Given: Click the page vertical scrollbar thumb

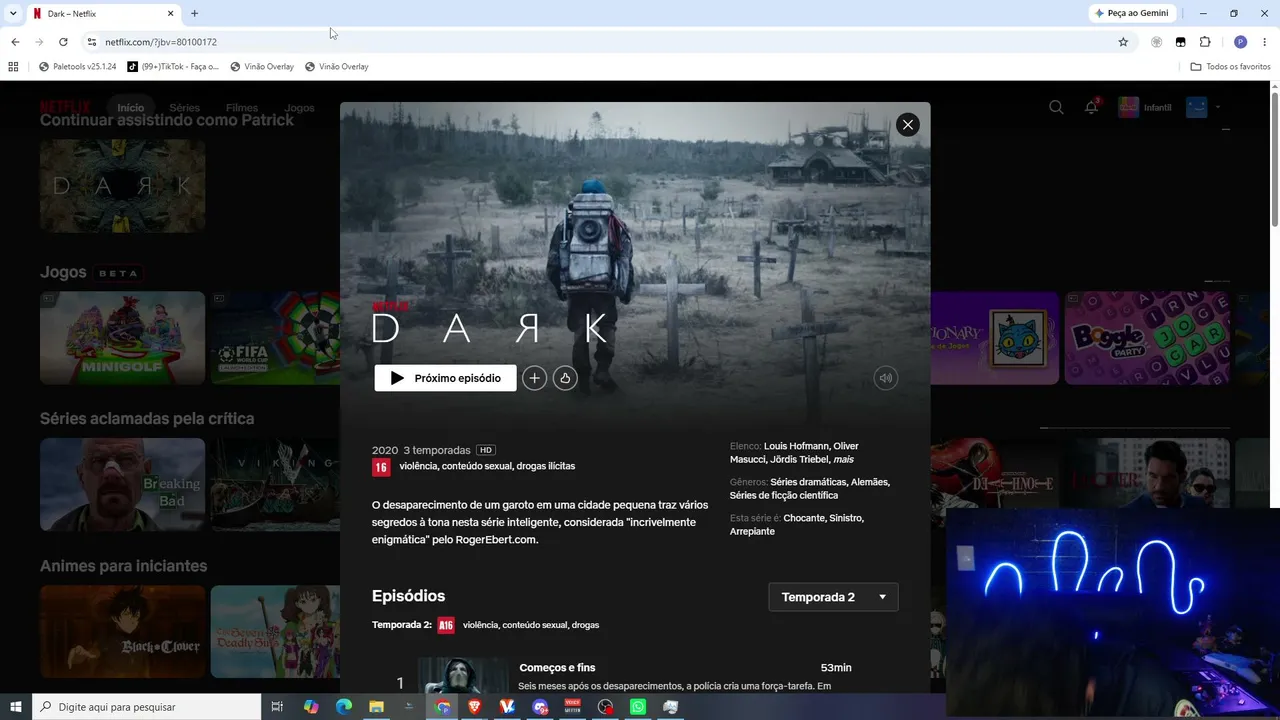Looking at the screenshot, I should pos(1274,160).
